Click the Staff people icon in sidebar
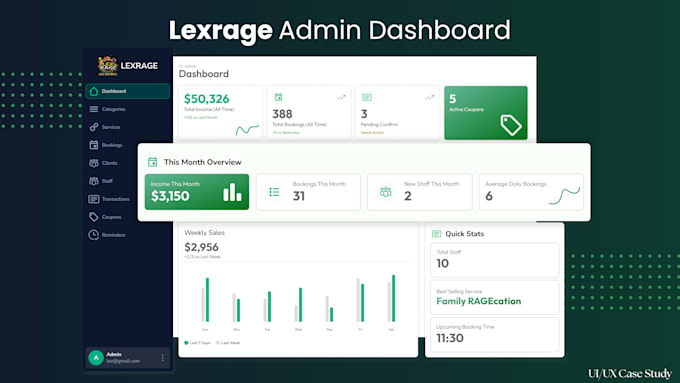The height and width of the screenshot is (383, 680). 94,181
